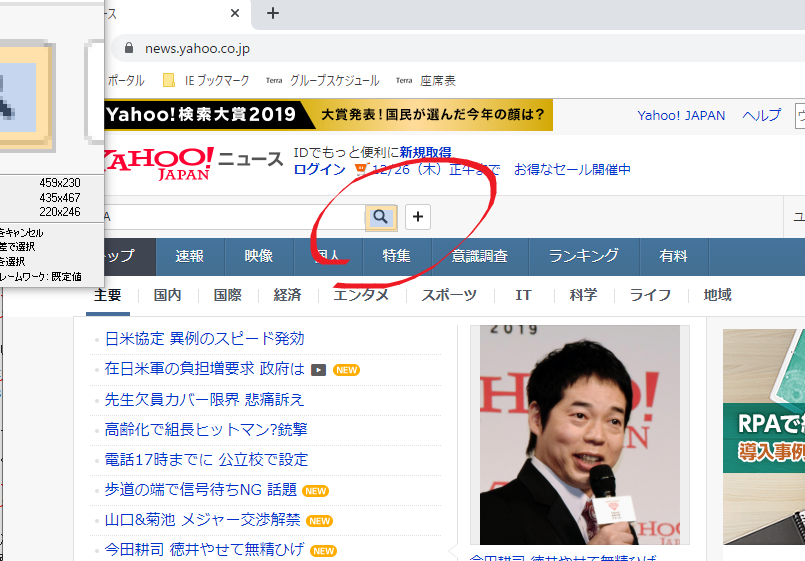Click the 435x467 size entry in left panel
Screen dimensions: 805x561
tap(60, 198)
